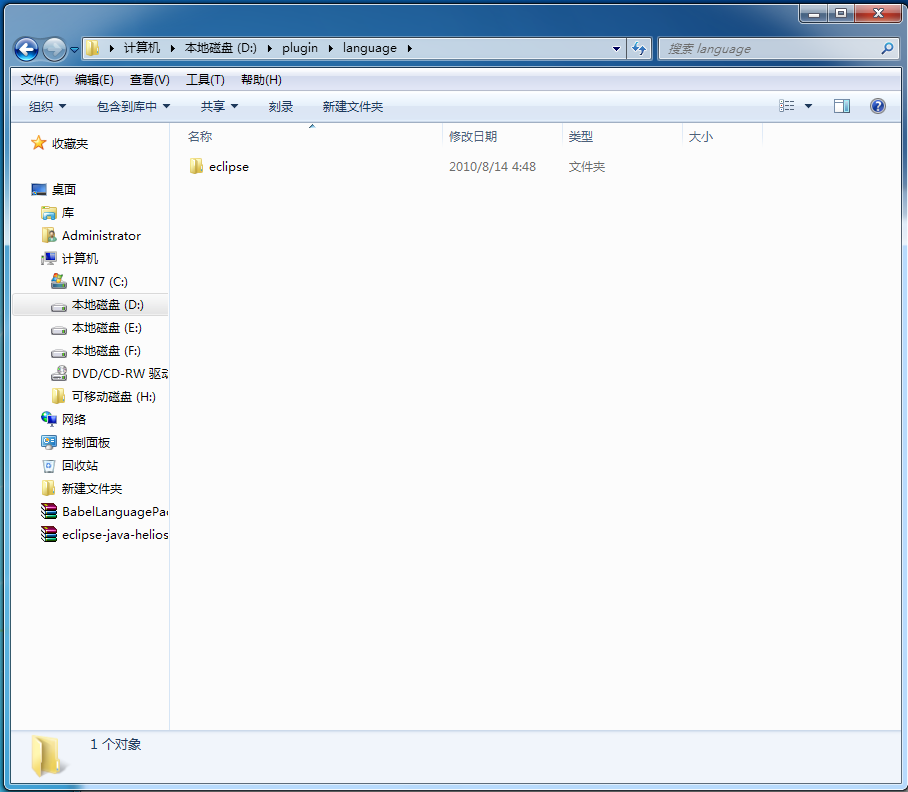Click the BabelLanguagePack archive icon
Viewport: 908px width, 792px height.
(49, 511)
